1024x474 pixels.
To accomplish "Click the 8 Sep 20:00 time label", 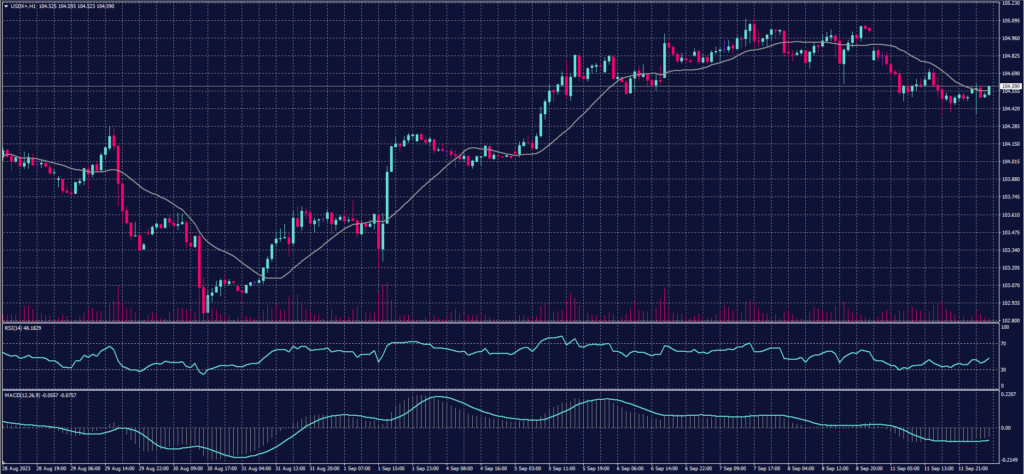I will [x=866, y=467].
